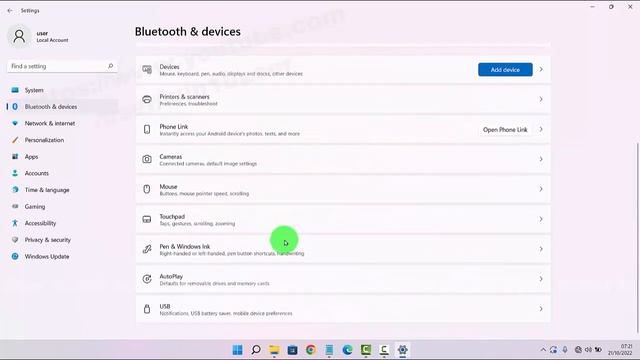Image resolution: width=640 pixels, height=360 pixels.
Task: Click the mouse icon in the Mouse row
Action: (147, 189)
